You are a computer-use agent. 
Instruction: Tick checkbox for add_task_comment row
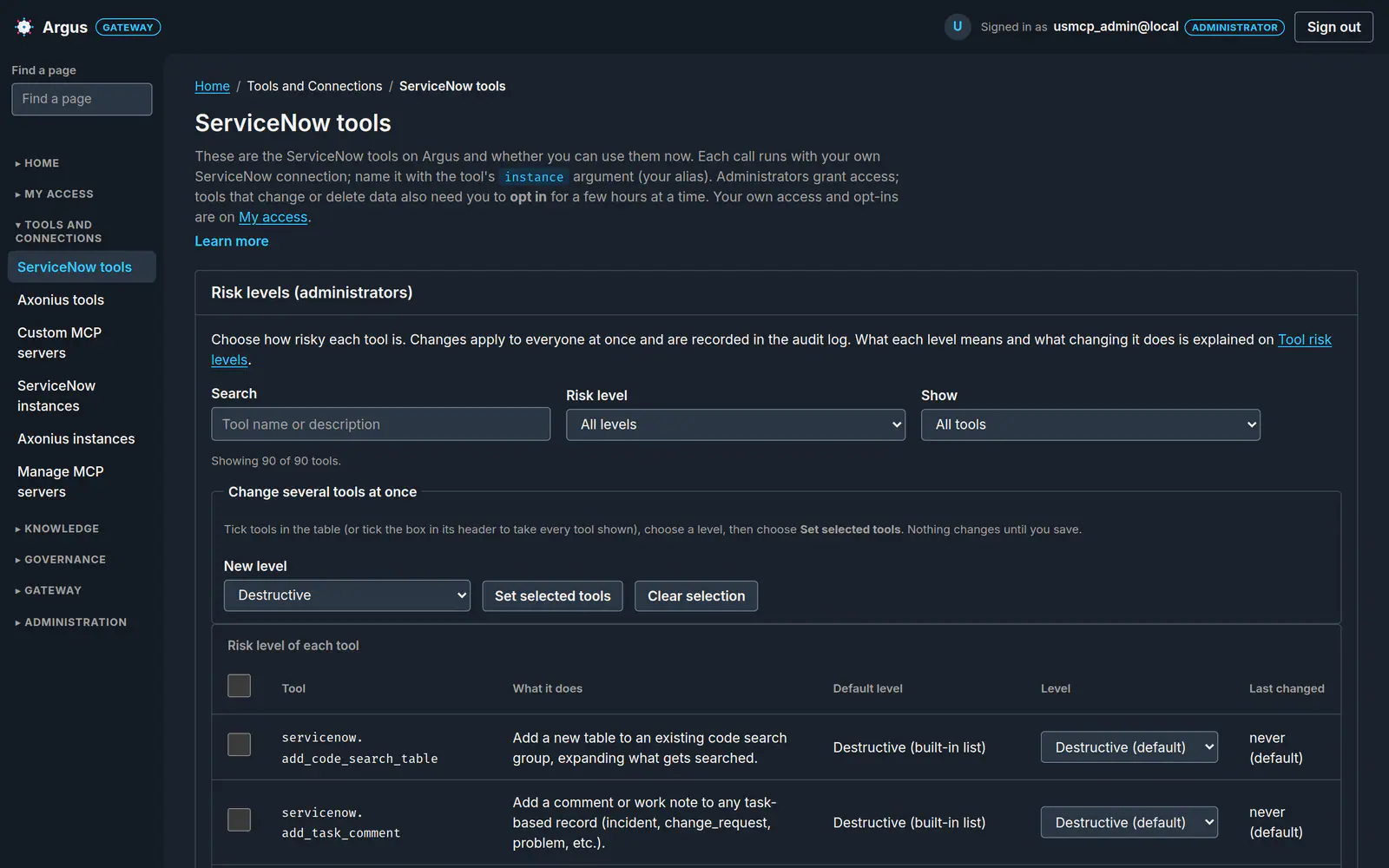click(x=239, y=819)
